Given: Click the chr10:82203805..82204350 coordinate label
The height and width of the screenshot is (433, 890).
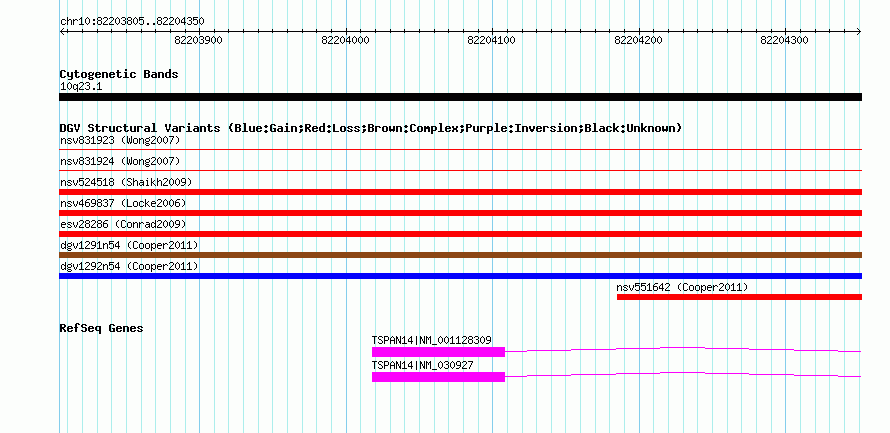Looking at the screenshot, I should [132, 22].
